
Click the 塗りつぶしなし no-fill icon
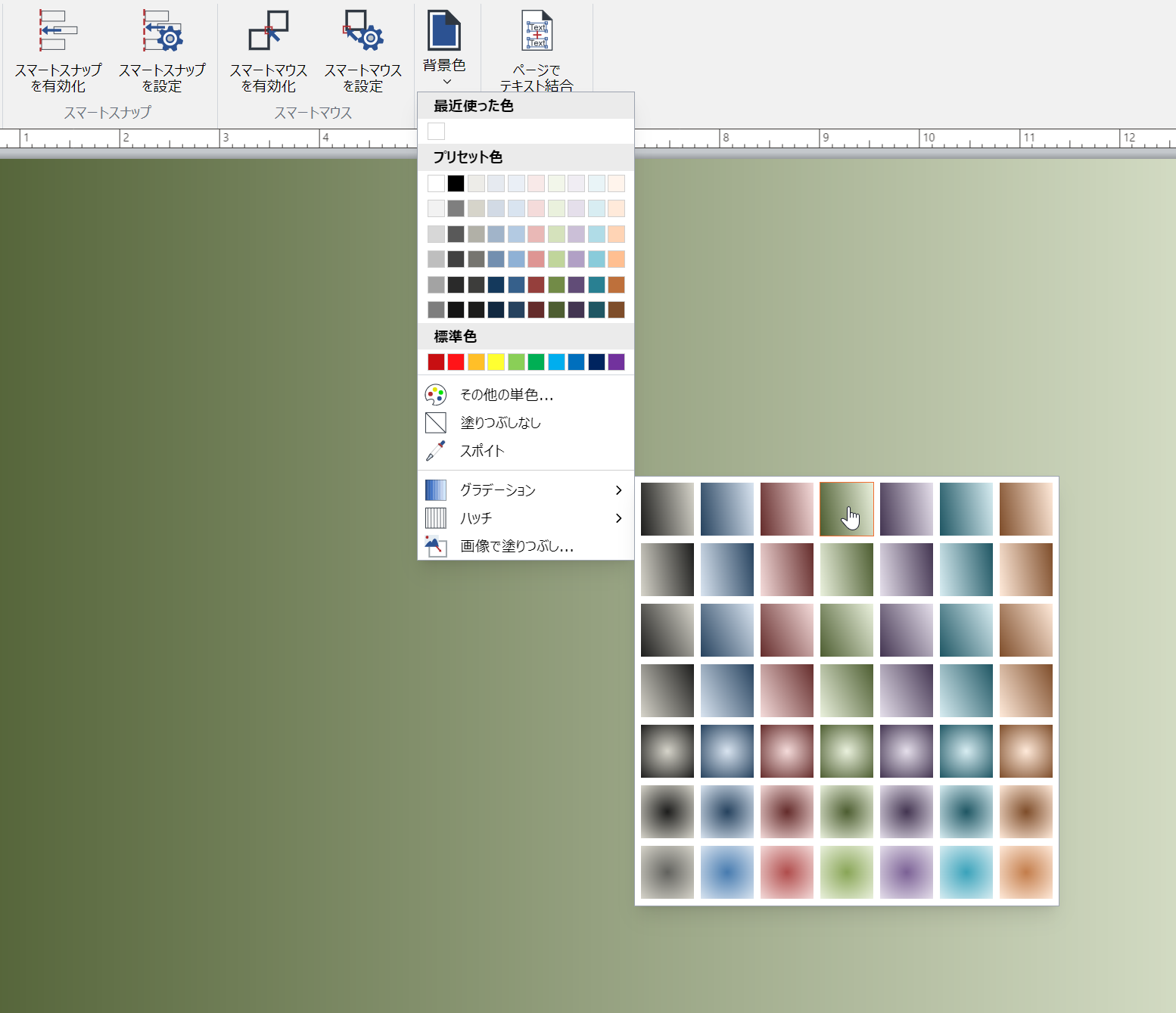(x=436, y=423)
